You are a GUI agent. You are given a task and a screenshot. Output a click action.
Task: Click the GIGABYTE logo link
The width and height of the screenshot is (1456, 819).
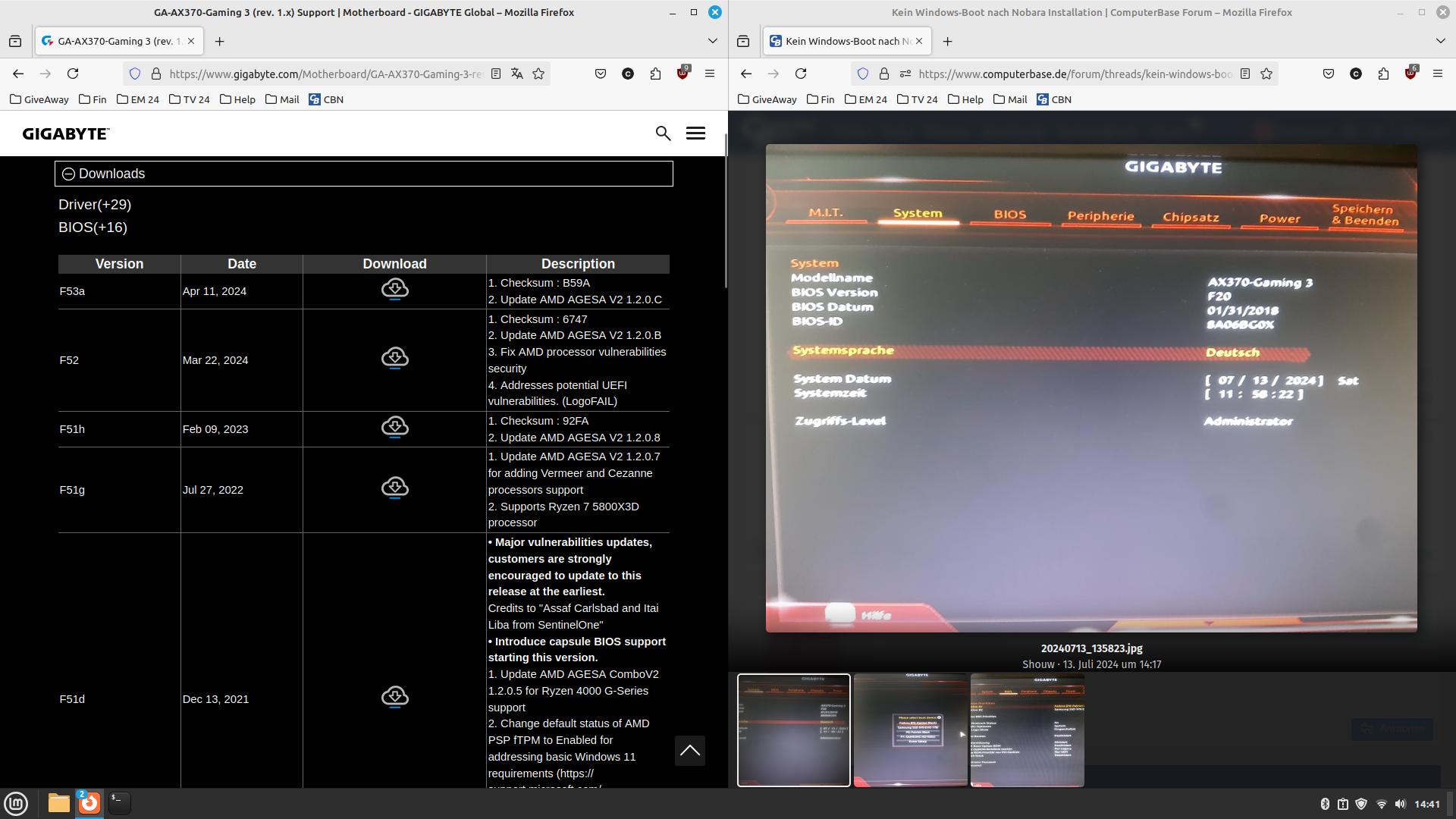[66, 133]
